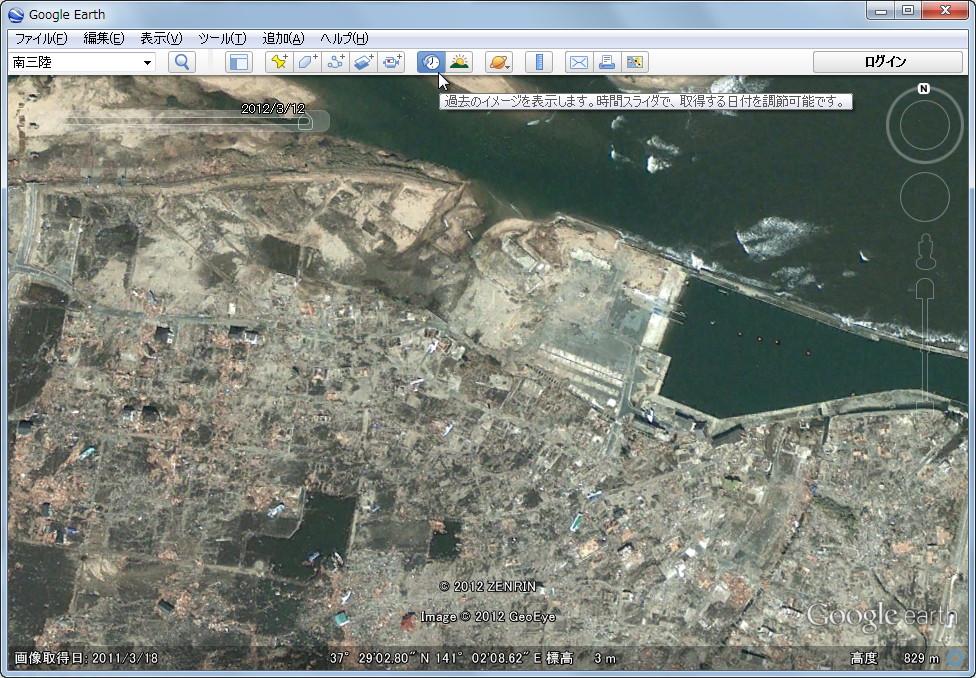The image size is (976, 678).
Task: Click the 画像取得日: 2011/3/18 status text
Action: click(x=86, y=657)
